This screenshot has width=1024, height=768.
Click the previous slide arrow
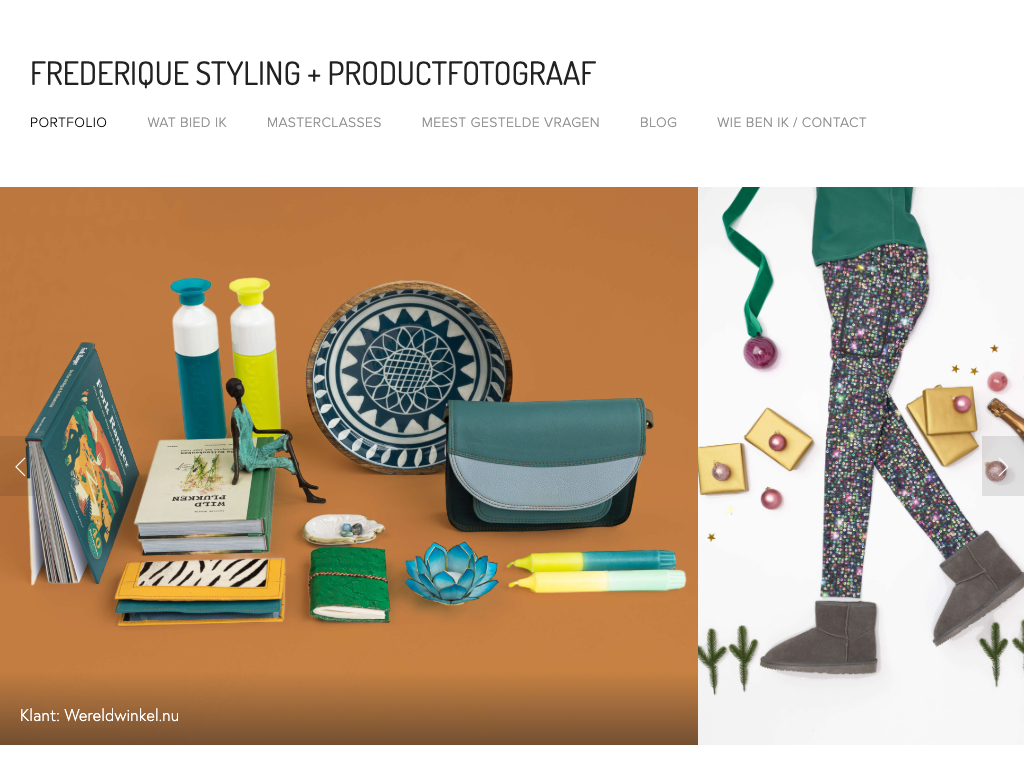(20, 466)
